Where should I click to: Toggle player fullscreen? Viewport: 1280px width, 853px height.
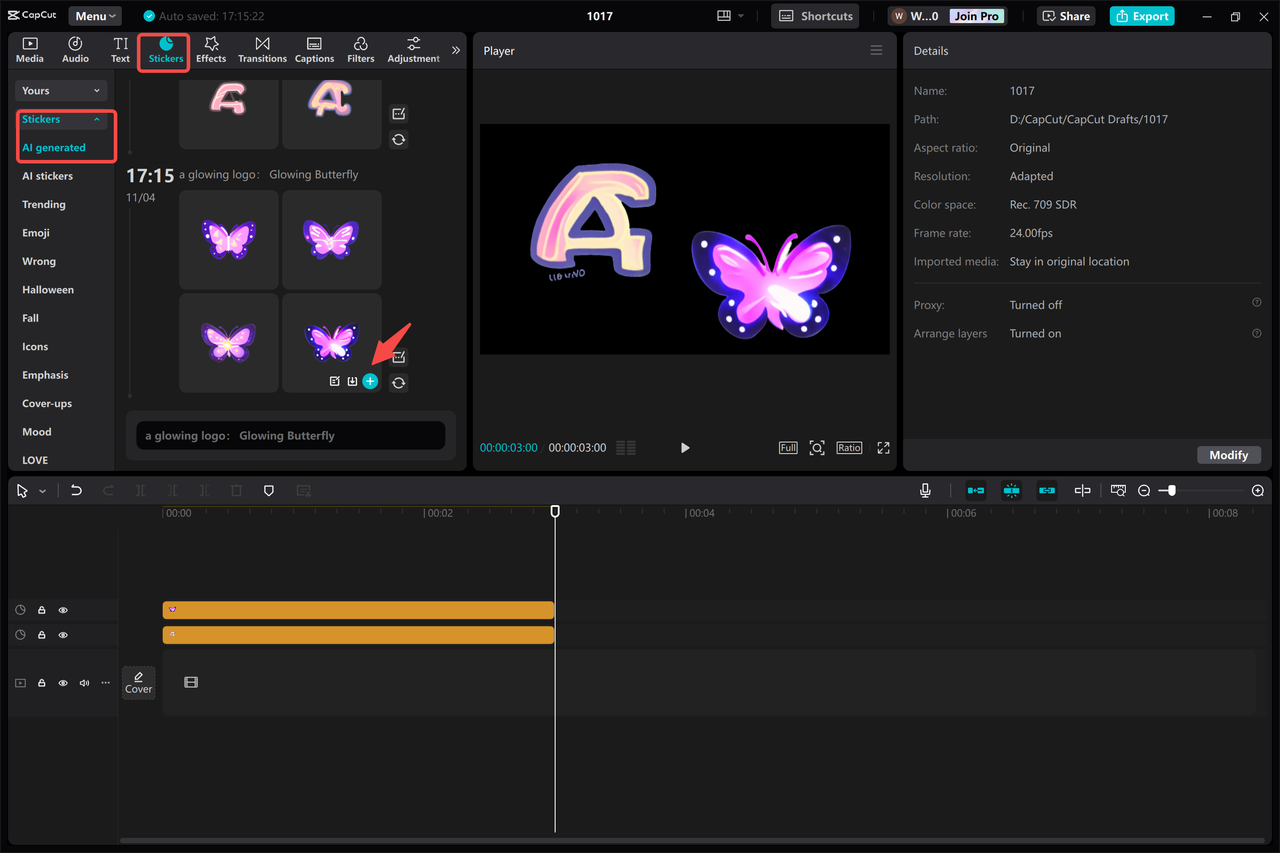(883, 448)
